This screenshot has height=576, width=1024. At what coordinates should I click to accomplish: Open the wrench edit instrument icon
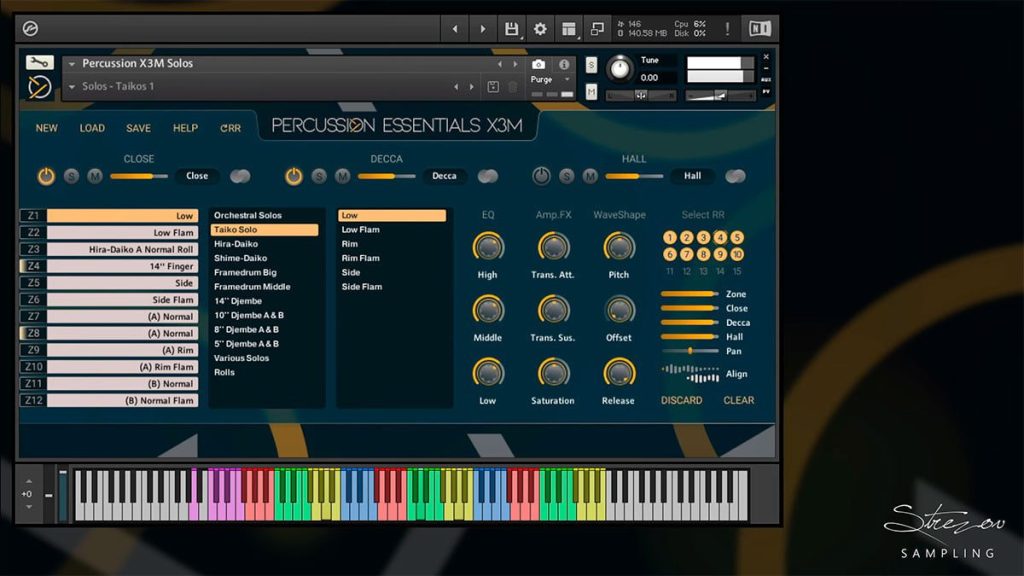coord(39,63)
